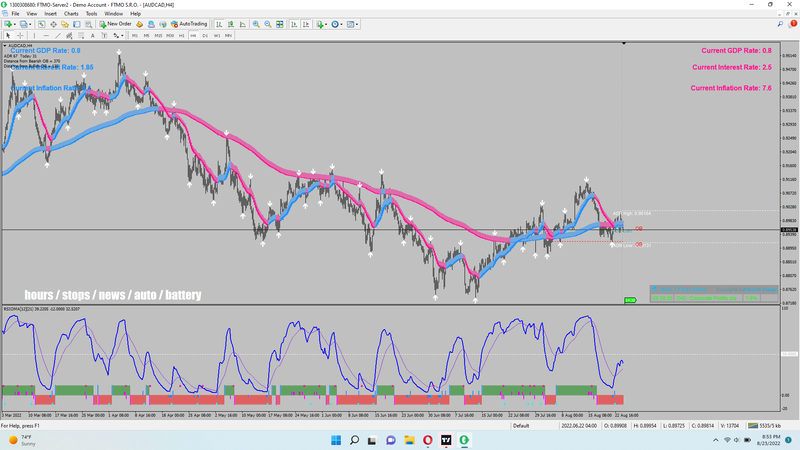800x450 pixels.
Task: Toggle Auto Scroll chart button
Action: tap(294, 24)
